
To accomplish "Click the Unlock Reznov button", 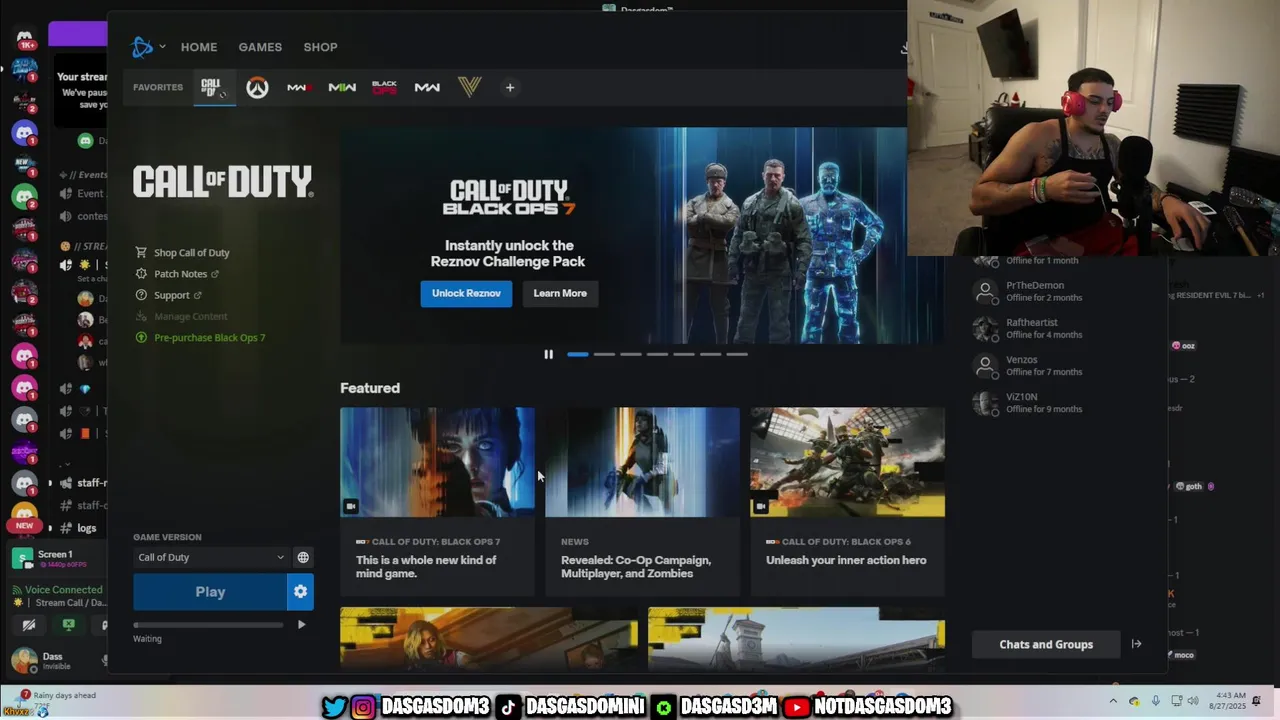I will tap(466, 293).
